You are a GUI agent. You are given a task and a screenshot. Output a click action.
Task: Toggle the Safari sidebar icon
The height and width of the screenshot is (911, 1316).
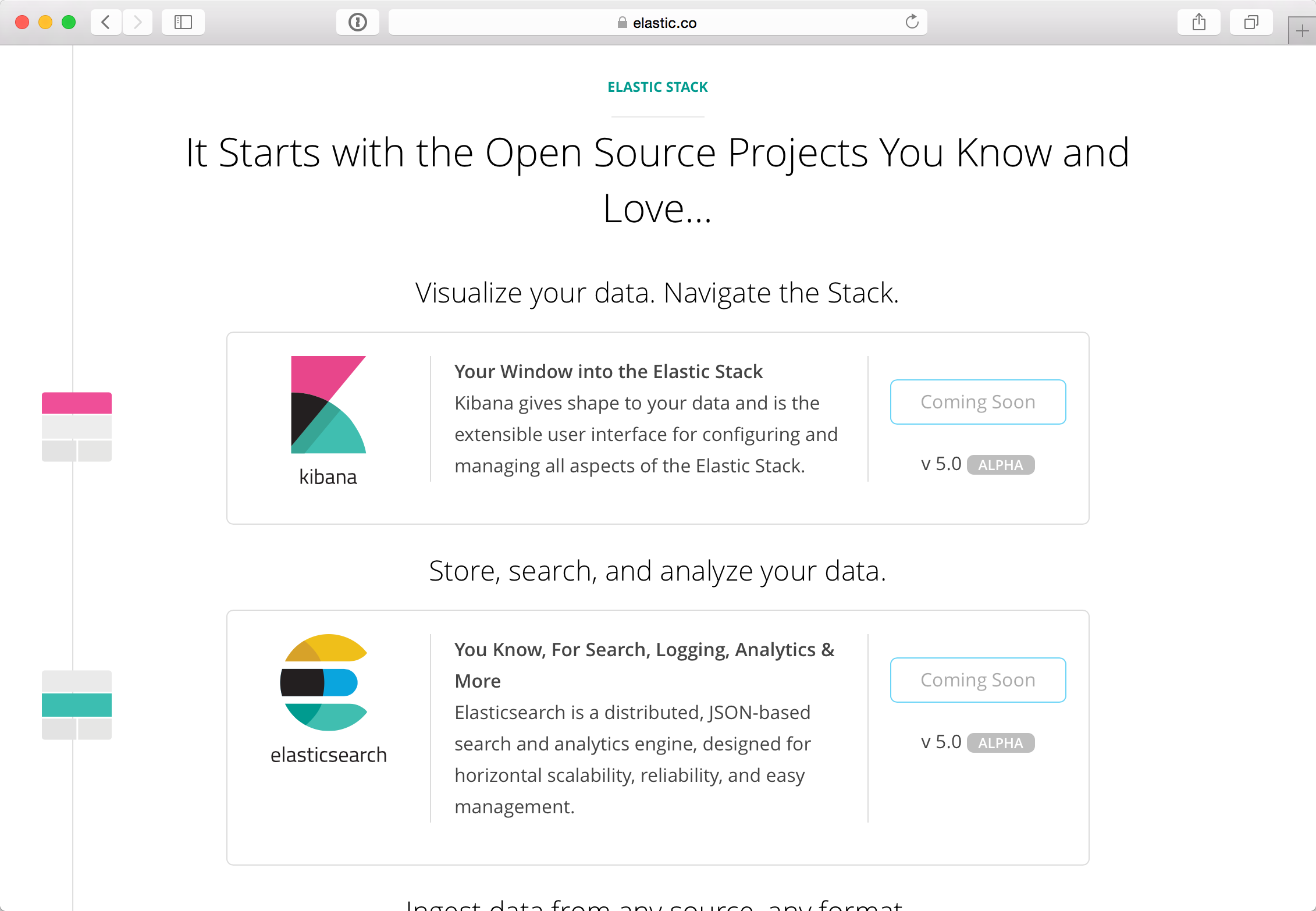(x=183, y=22)
